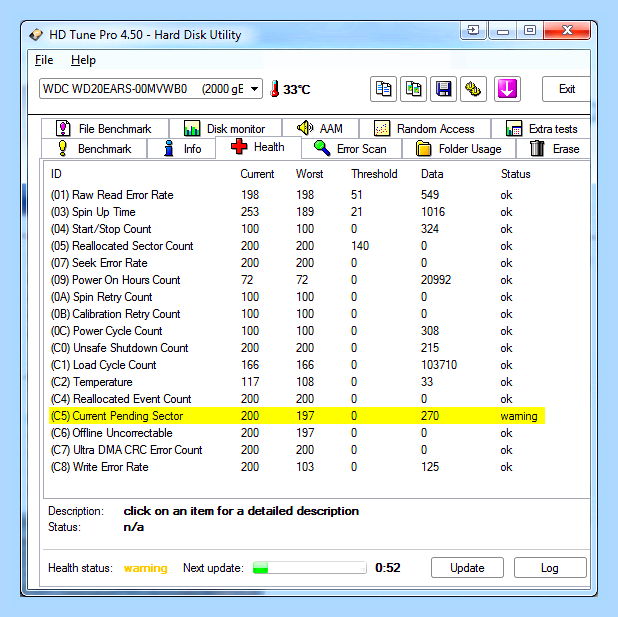This screenshot has width=618, height=617.
Task: Click the floppy disk save icon
Action: 443,89
